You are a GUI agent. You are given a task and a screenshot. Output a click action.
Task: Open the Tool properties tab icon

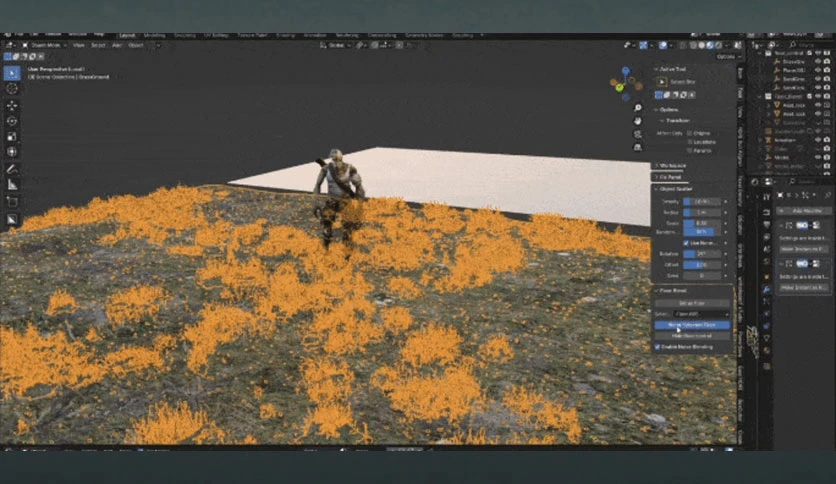click(x=767, y=197)
